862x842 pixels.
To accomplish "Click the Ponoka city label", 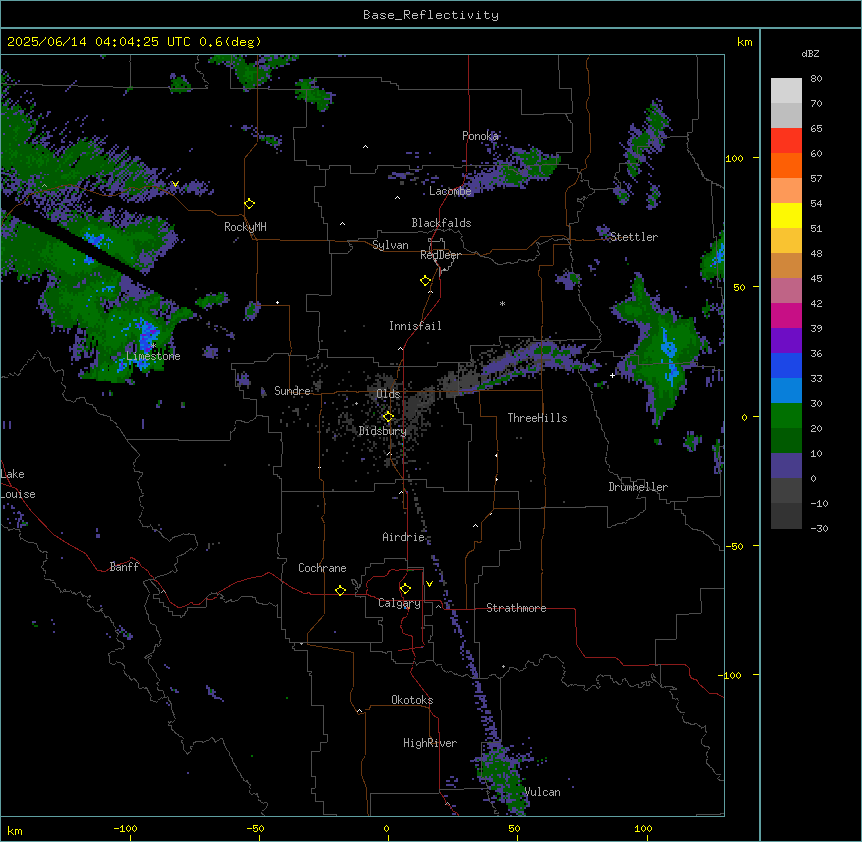I will coord(480,136).
